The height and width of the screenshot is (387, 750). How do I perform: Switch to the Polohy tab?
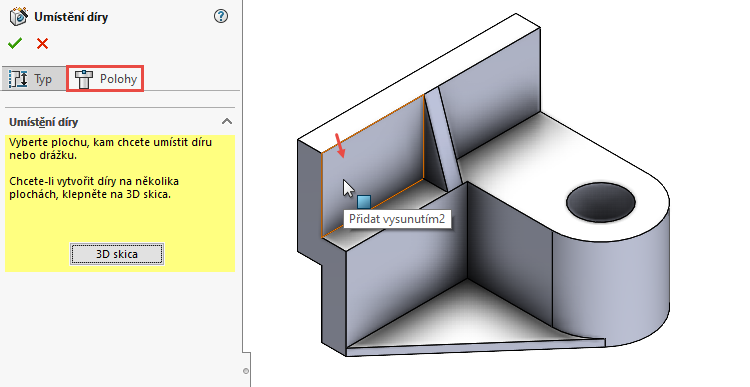[x=105, y=79]
